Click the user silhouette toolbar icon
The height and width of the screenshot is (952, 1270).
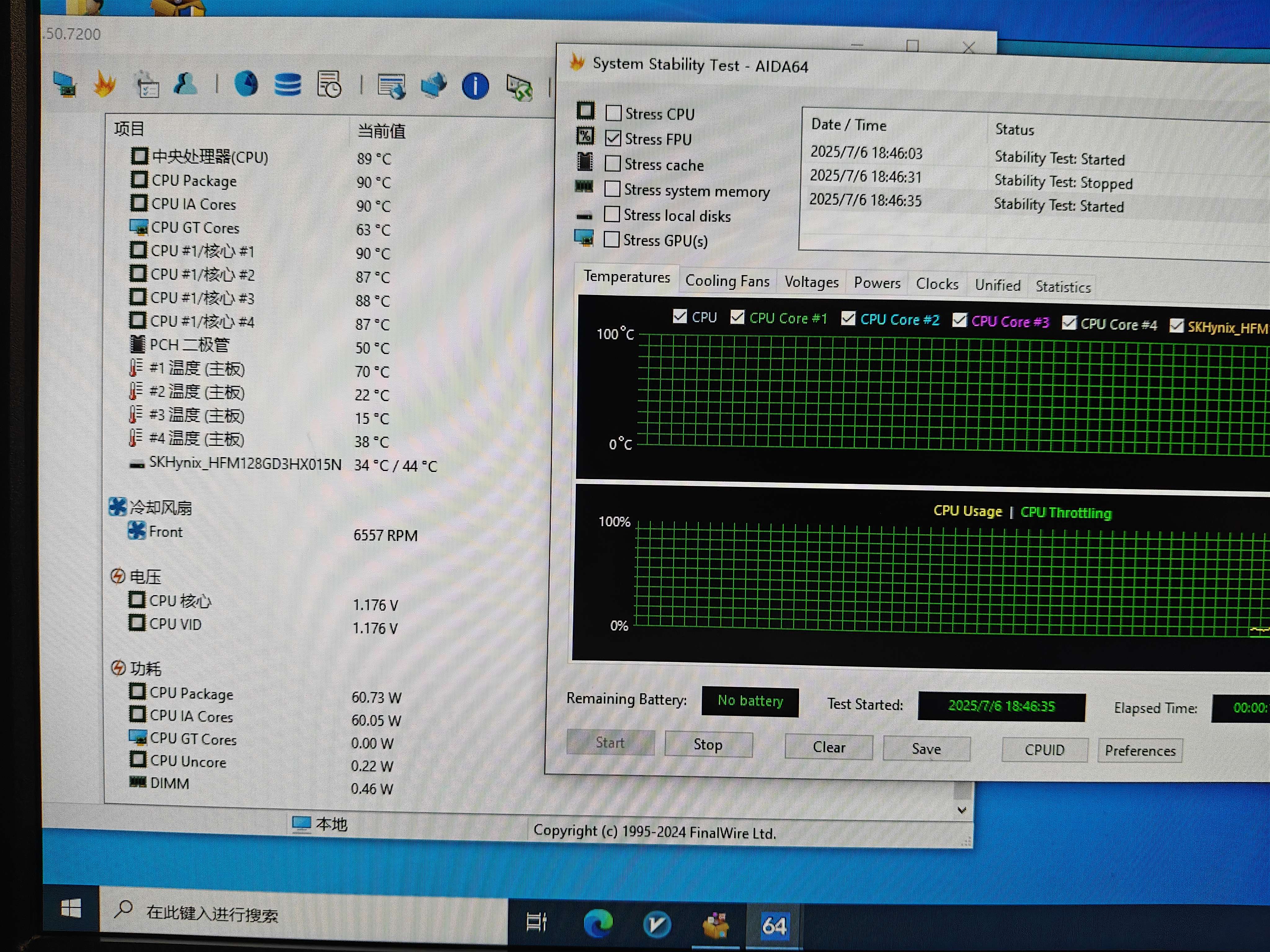click(185, 84)
